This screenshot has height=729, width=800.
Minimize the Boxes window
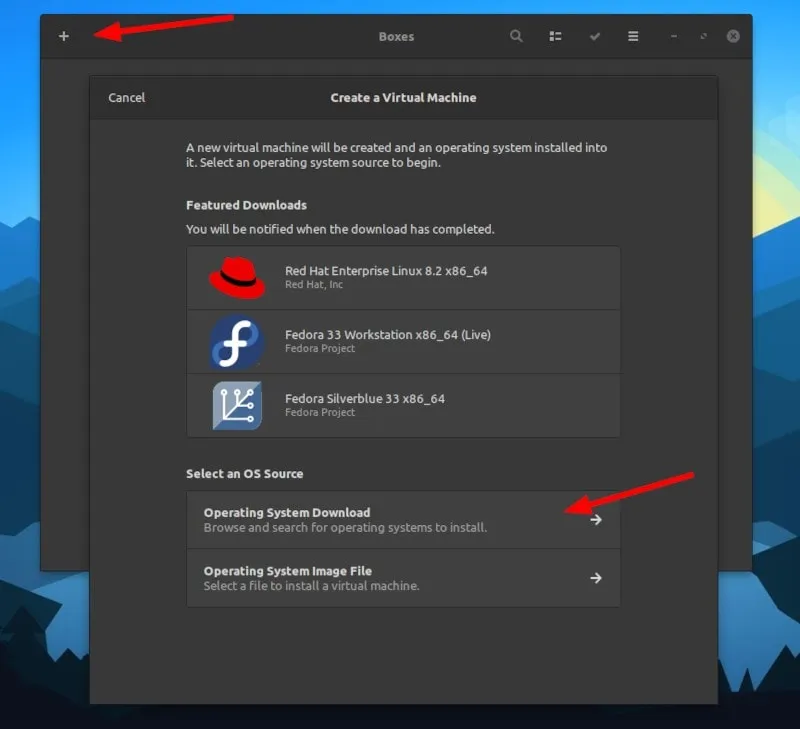click(674, 36)
